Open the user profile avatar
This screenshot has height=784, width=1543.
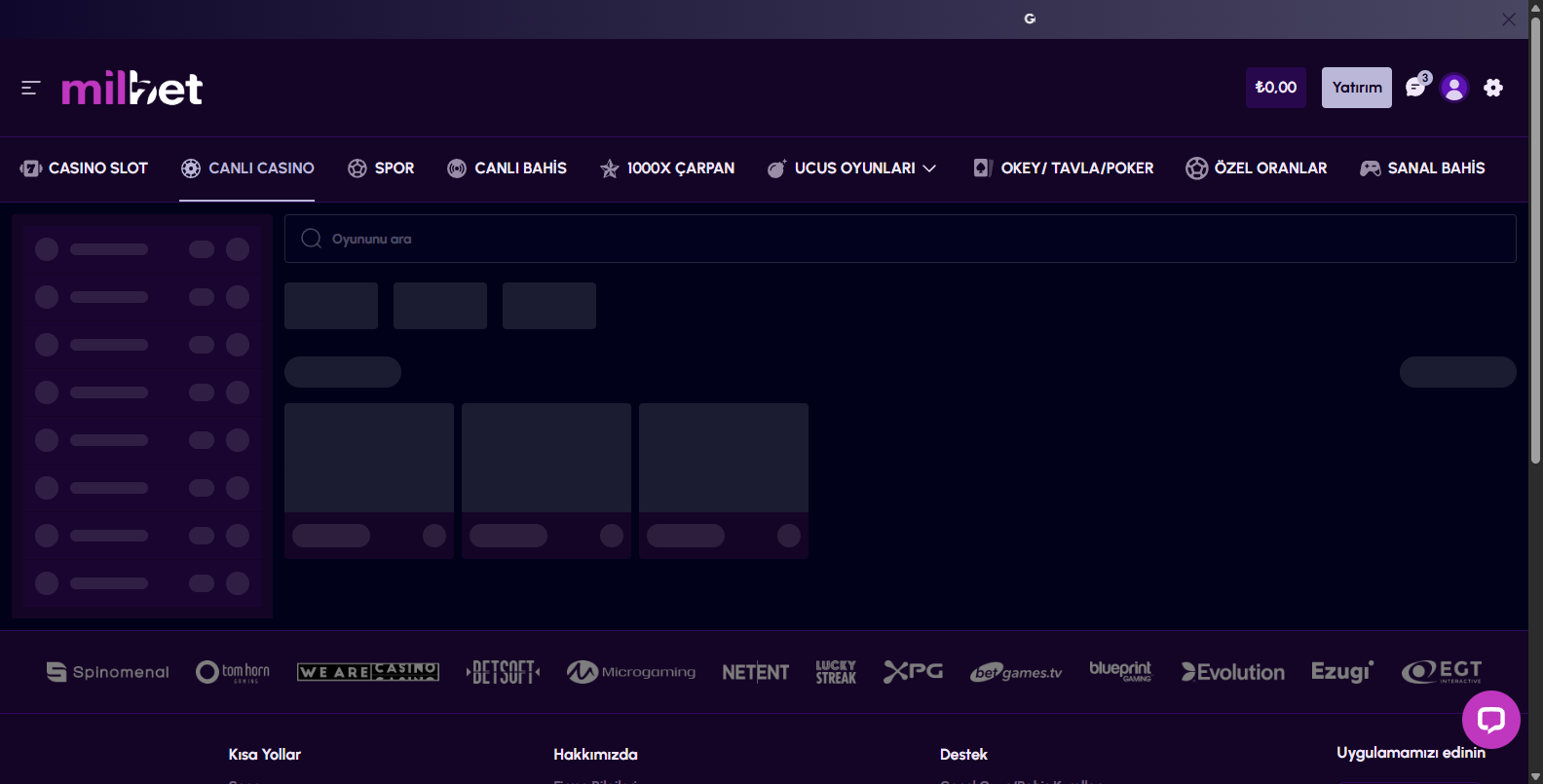pos(1454,88)
